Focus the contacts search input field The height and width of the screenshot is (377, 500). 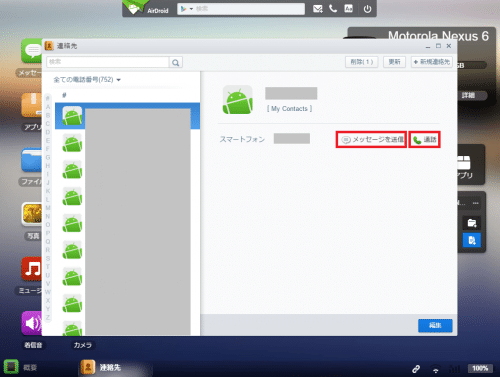[108, 62]
